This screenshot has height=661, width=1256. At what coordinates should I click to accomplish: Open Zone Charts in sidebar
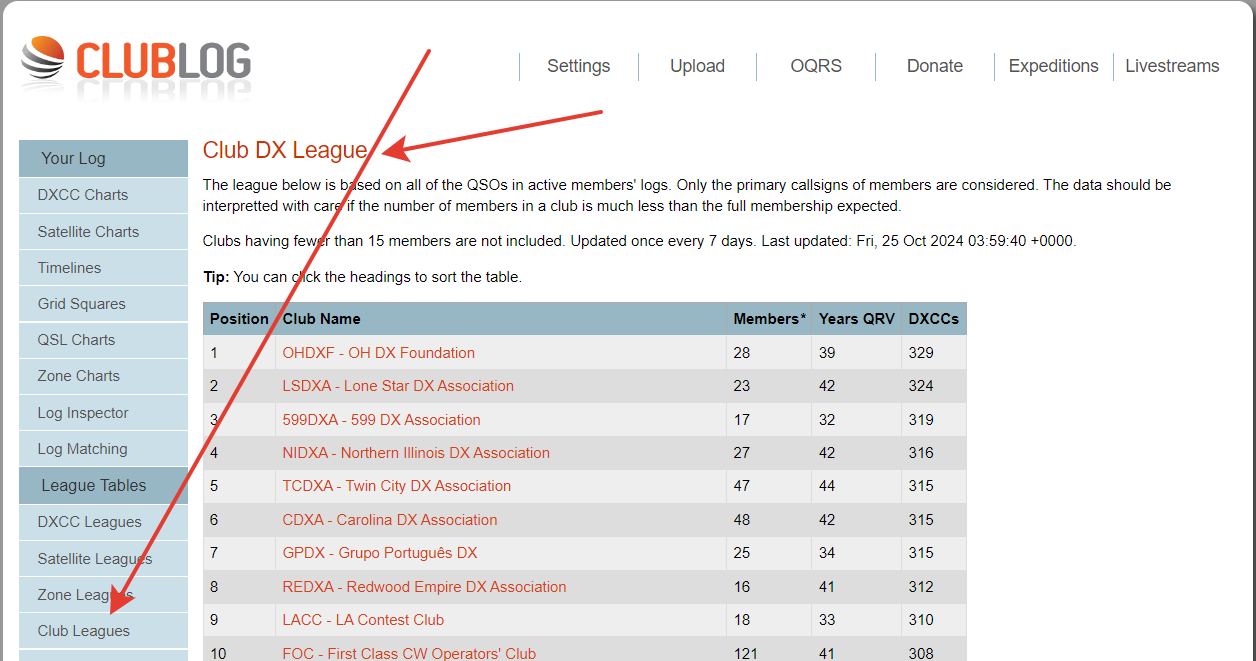click(103, 376)
